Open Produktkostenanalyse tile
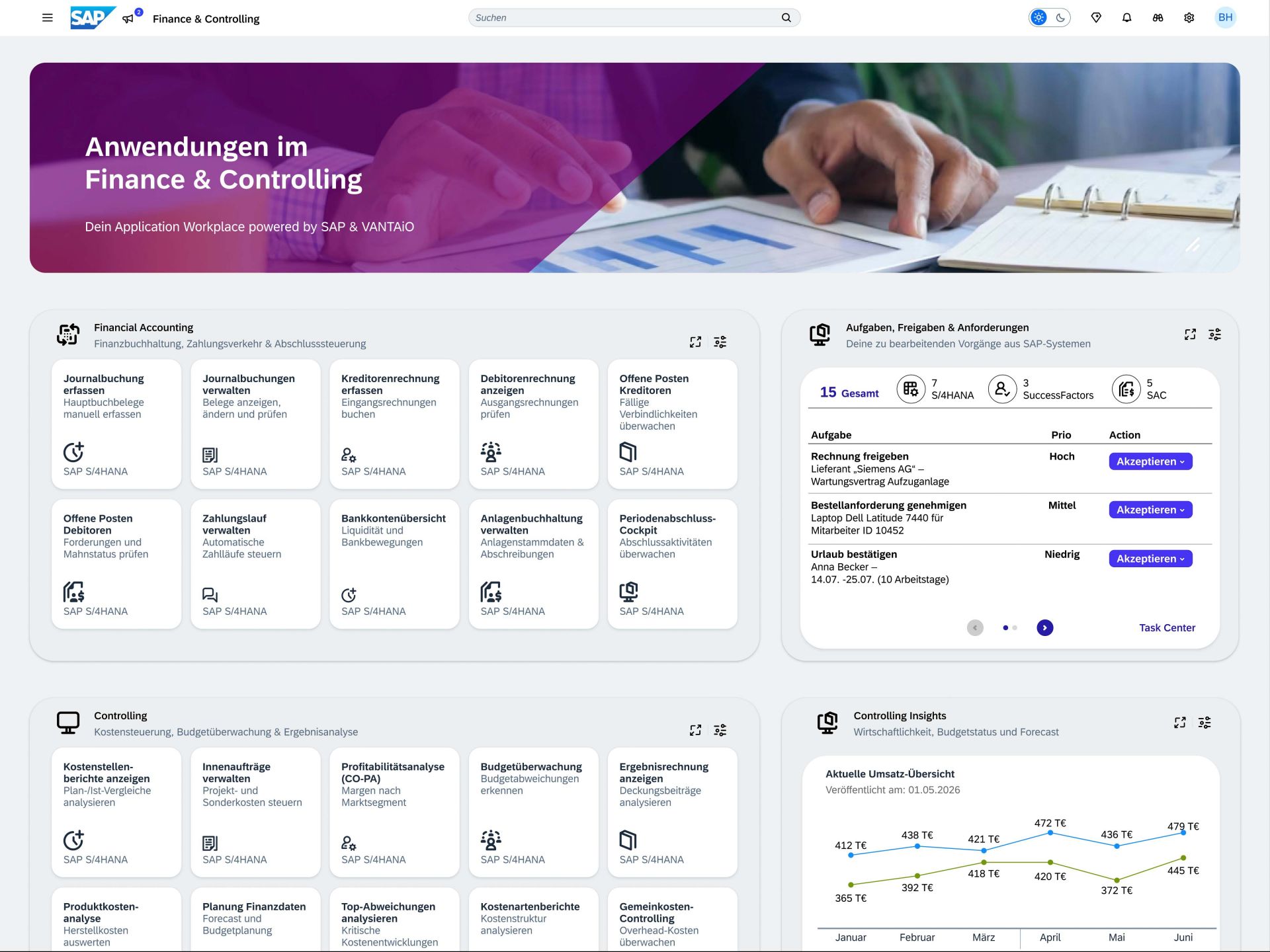Image resolution: width=1270 pixels, height=952 pixels. tap(116, 920)
